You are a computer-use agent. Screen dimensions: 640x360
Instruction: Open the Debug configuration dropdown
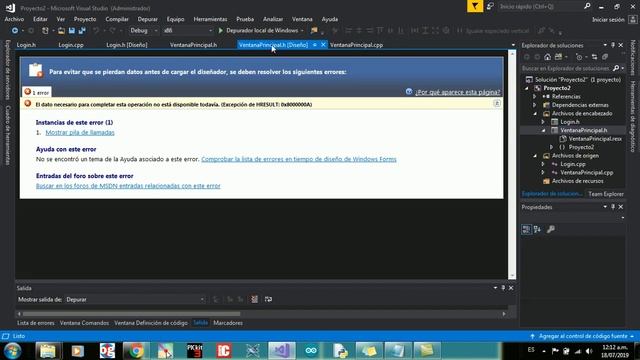144,31
